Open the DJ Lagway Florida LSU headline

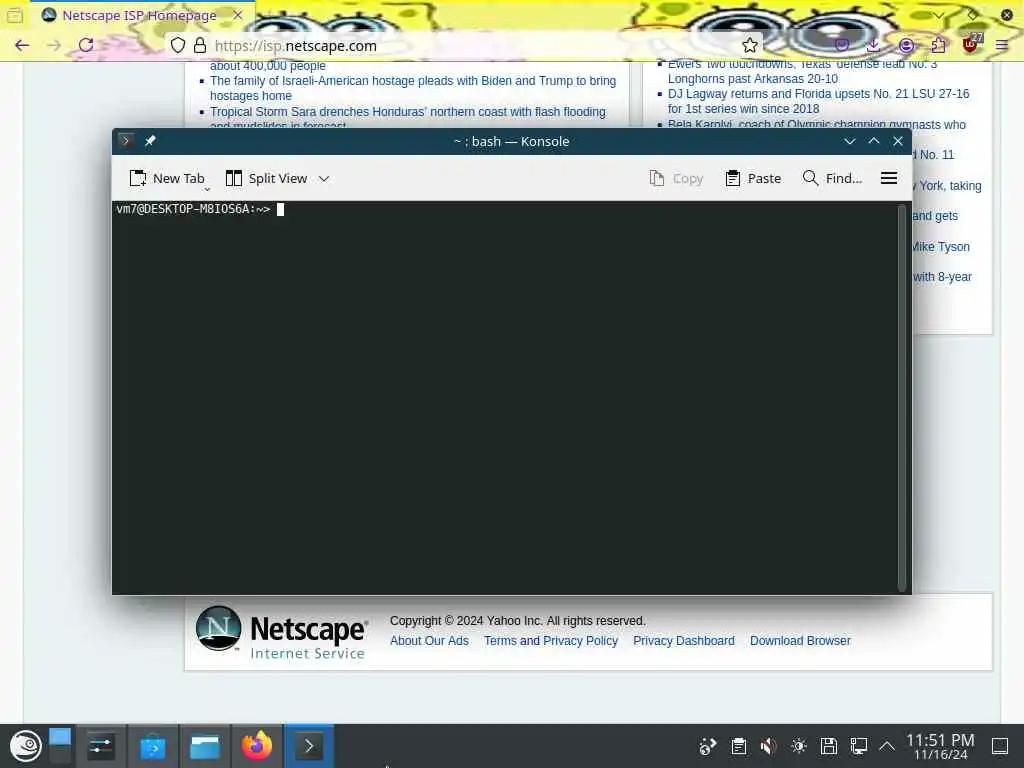pos(818,101)
